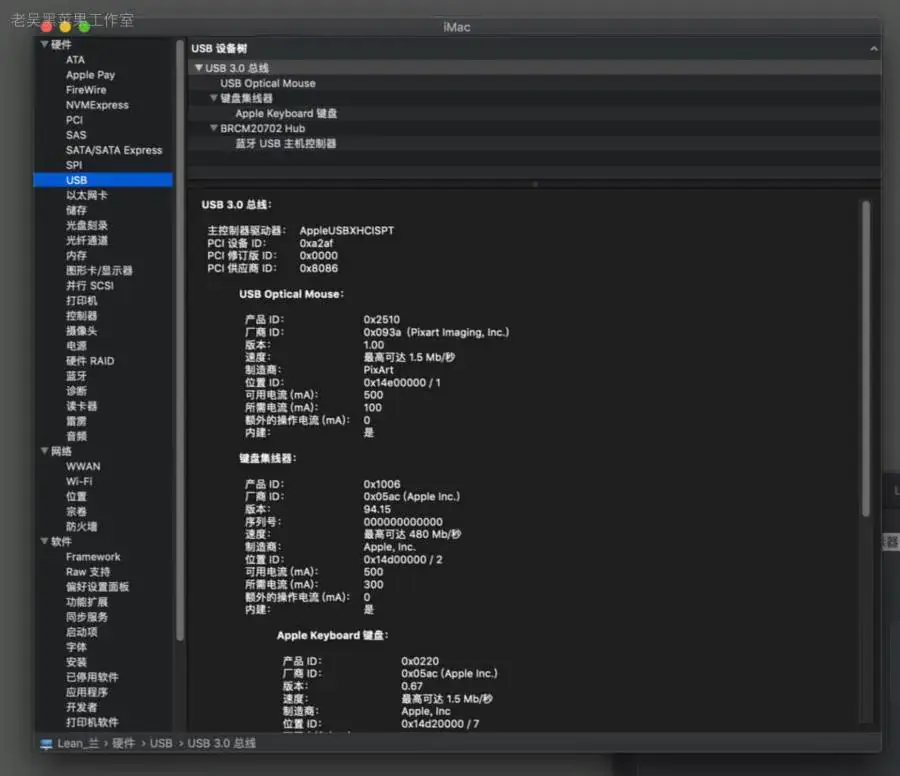The width and height of the screenshot is (900, 776).
Task: Select 安装 in the software list
Action: (x=76, y=662)
